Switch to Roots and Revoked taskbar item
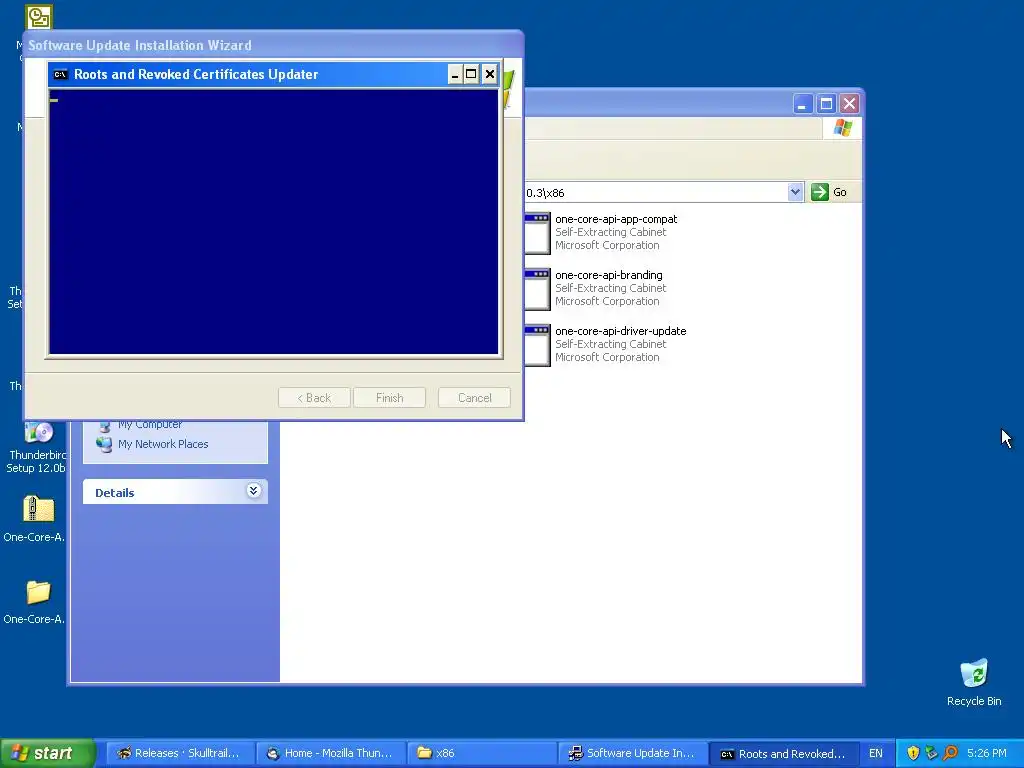 point(783,753)
